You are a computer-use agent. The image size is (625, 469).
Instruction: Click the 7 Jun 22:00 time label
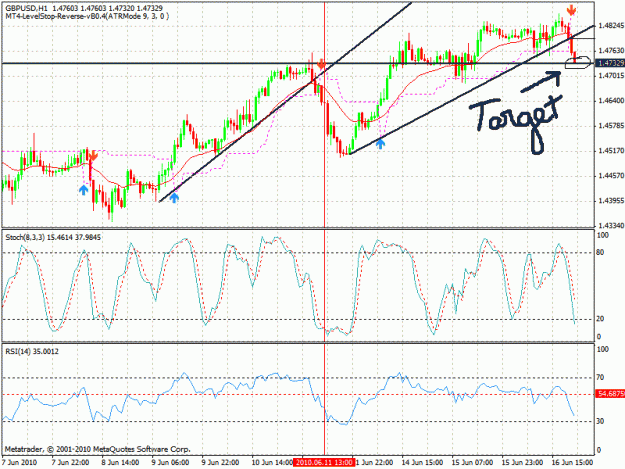click(70, 463)
